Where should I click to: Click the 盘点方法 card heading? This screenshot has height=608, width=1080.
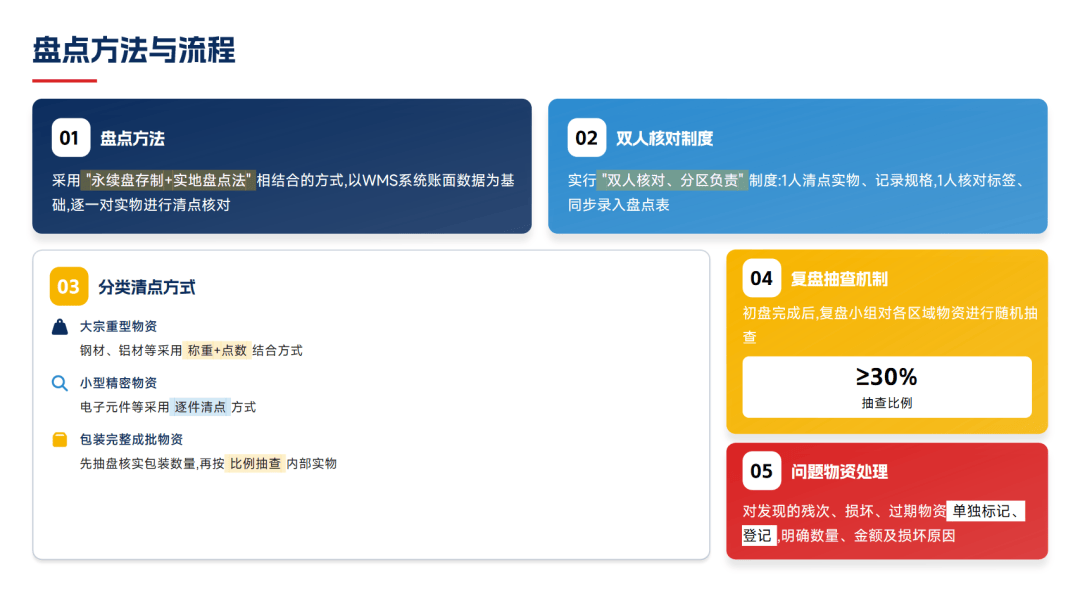(132, 139)
